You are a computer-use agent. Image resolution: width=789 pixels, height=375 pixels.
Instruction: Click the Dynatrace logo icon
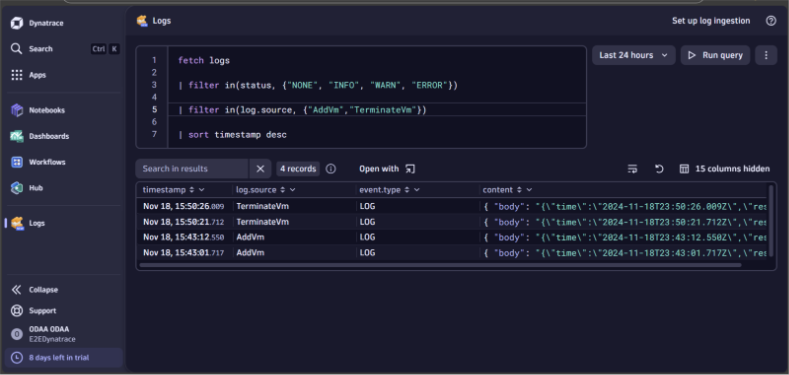[17, 23]
